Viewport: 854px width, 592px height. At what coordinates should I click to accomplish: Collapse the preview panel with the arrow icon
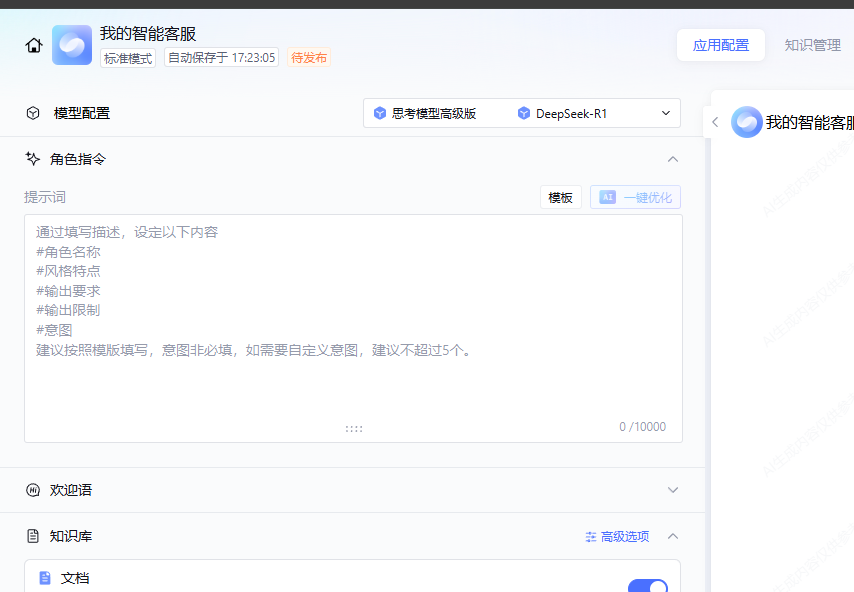pos(715,121)
